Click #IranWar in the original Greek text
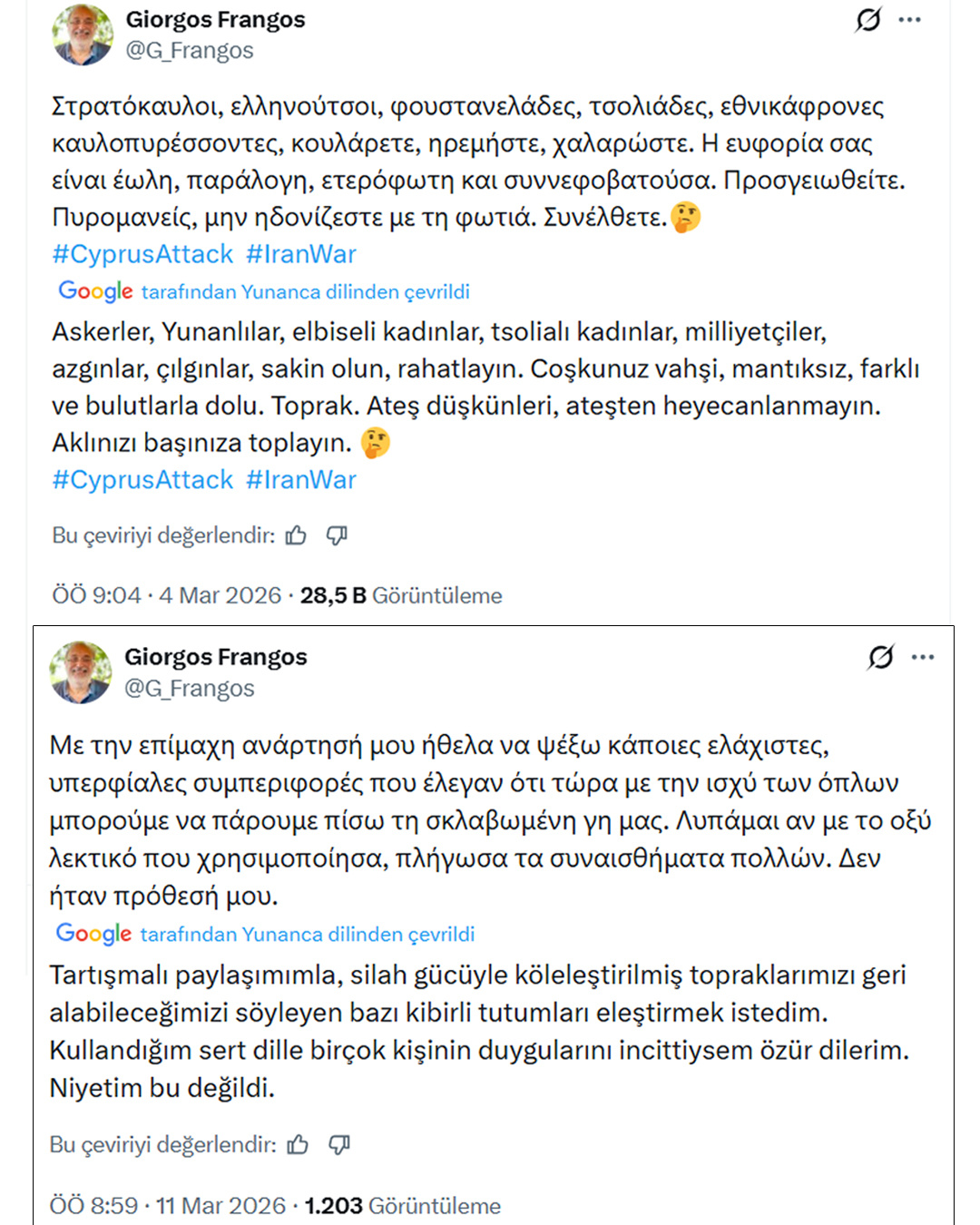 coord(301,254)
